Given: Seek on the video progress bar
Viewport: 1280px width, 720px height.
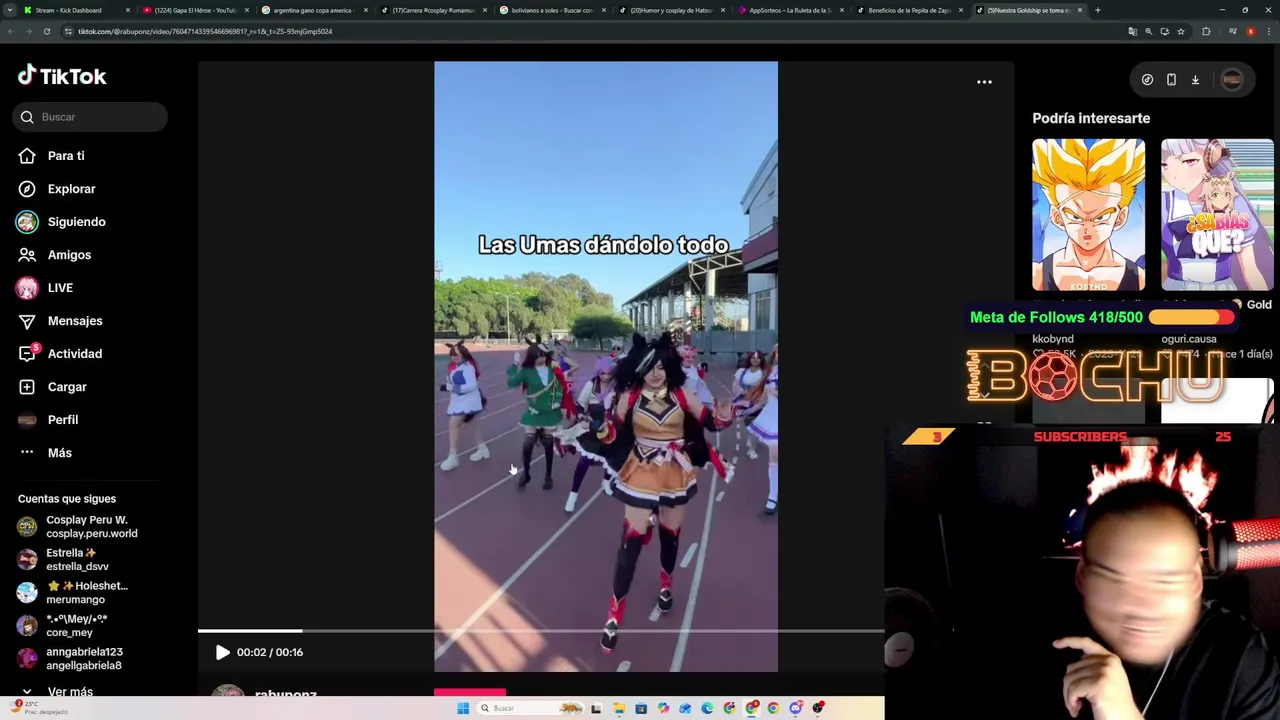Looking at the screenshot, I should pos(540,631).
